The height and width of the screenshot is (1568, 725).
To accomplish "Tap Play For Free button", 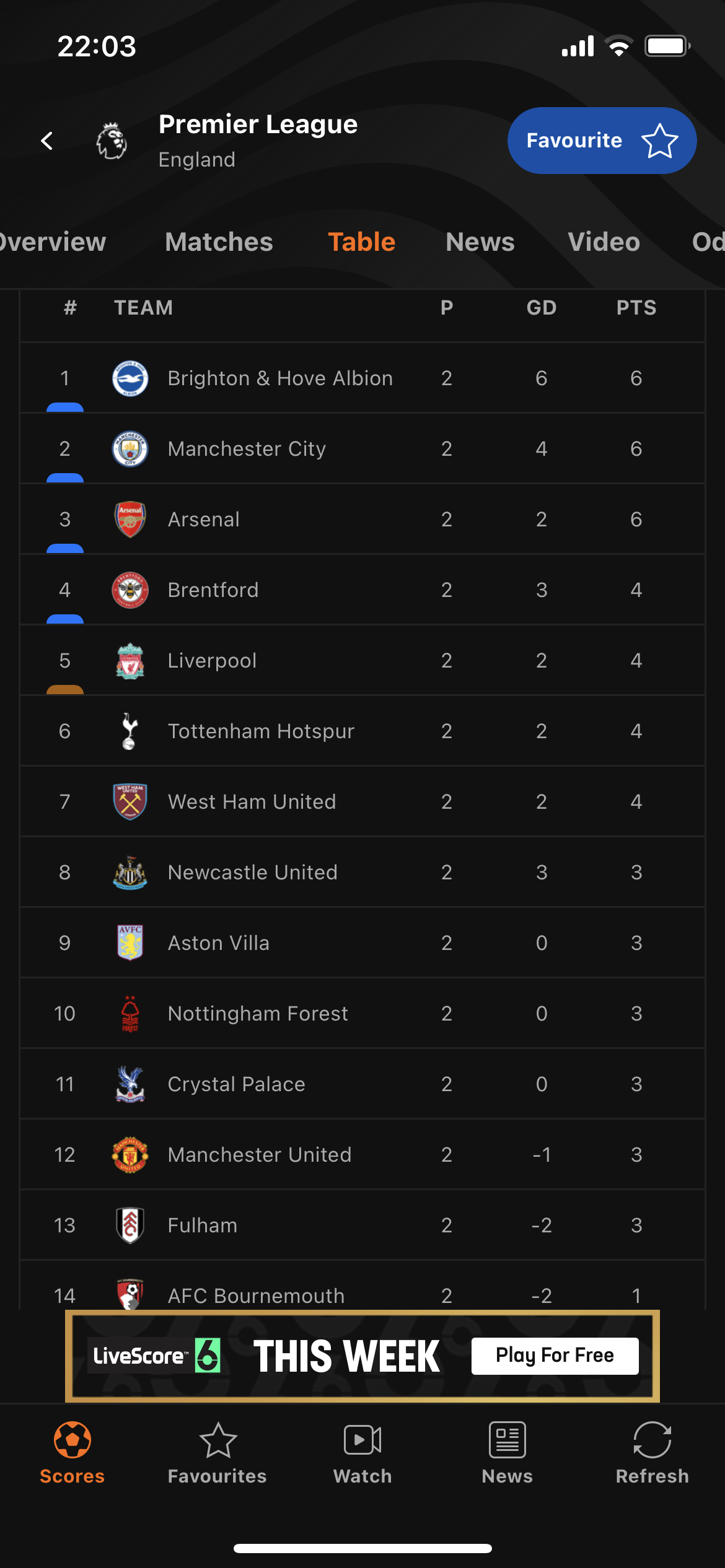I will [x=555, y=1356].
